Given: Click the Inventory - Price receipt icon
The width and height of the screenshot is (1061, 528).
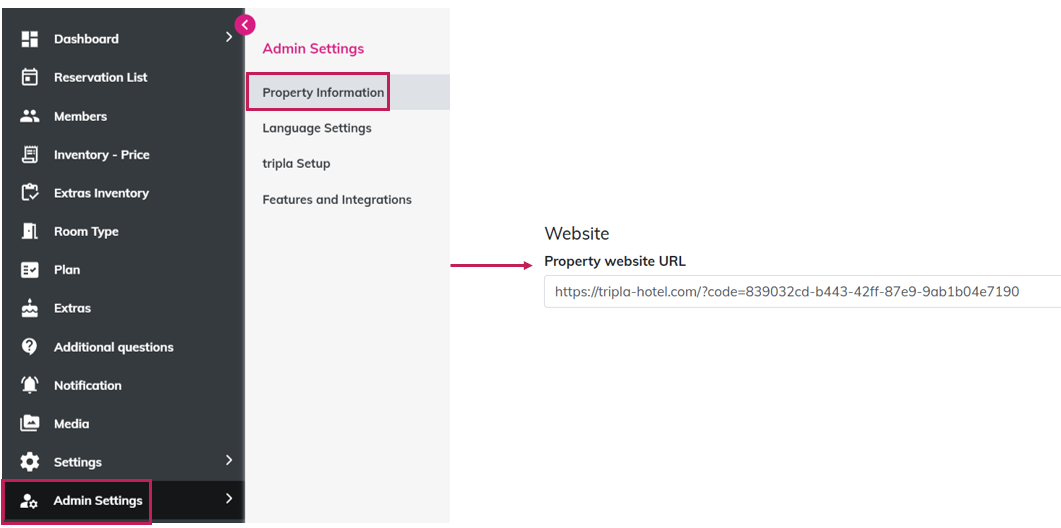Looking at the screenshot, I should (30, 154).
